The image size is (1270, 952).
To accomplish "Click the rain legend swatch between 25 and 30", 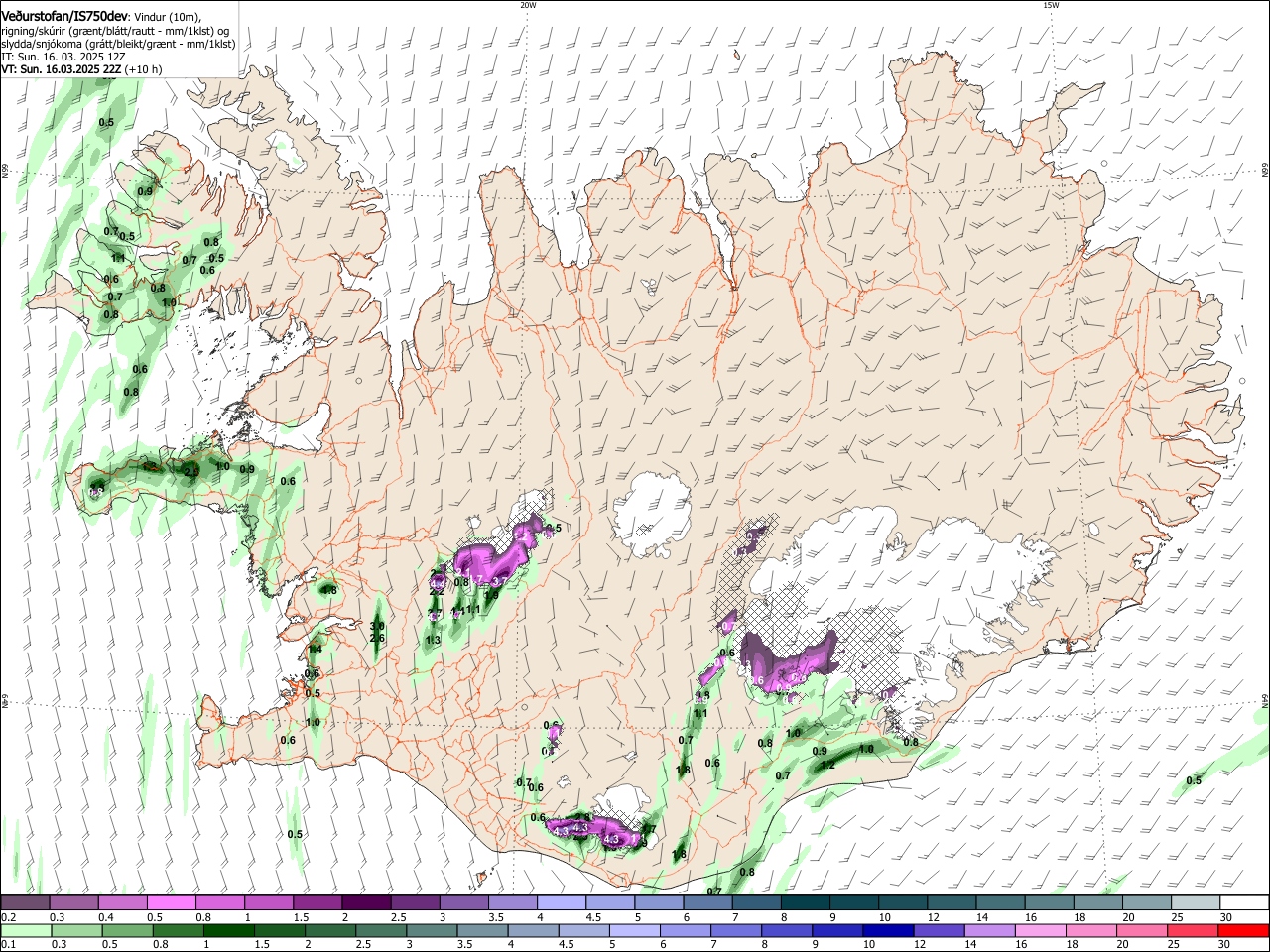I will [x=1193, y=930].
